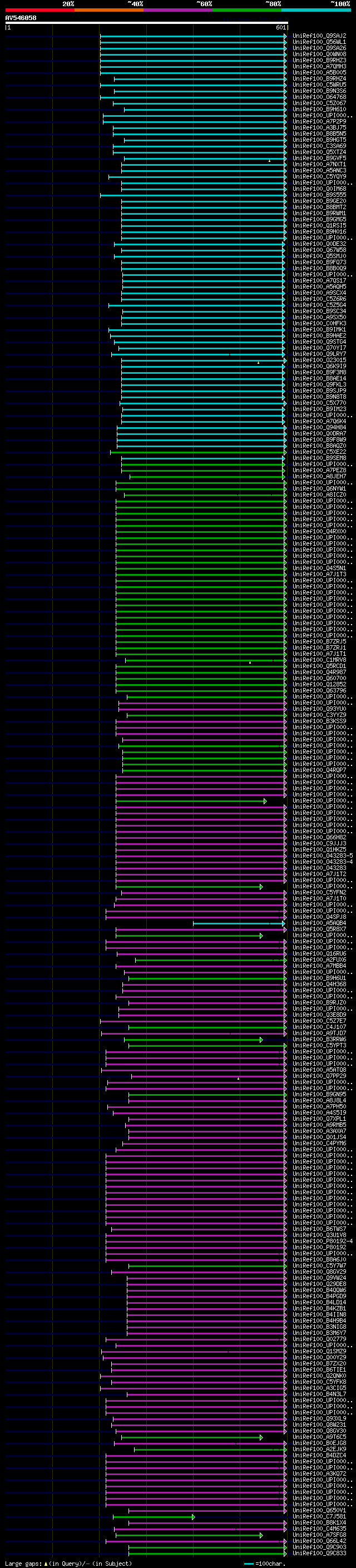Click the orange ~40% identity legend segment
Viewport: 356px width, 1568px height.
[109, 10]
